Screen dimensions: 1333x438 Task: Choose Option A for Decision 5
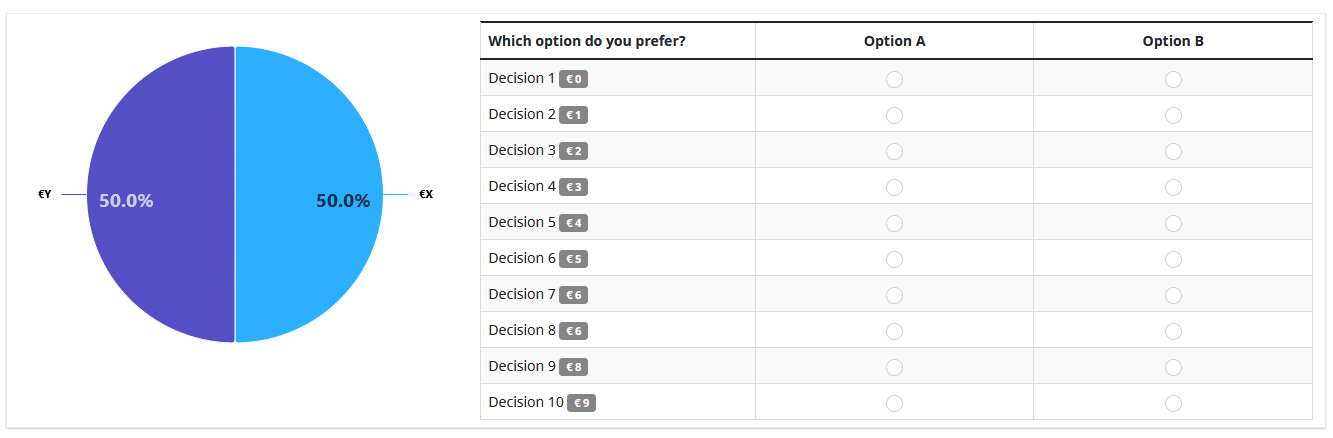coord(894,223)
